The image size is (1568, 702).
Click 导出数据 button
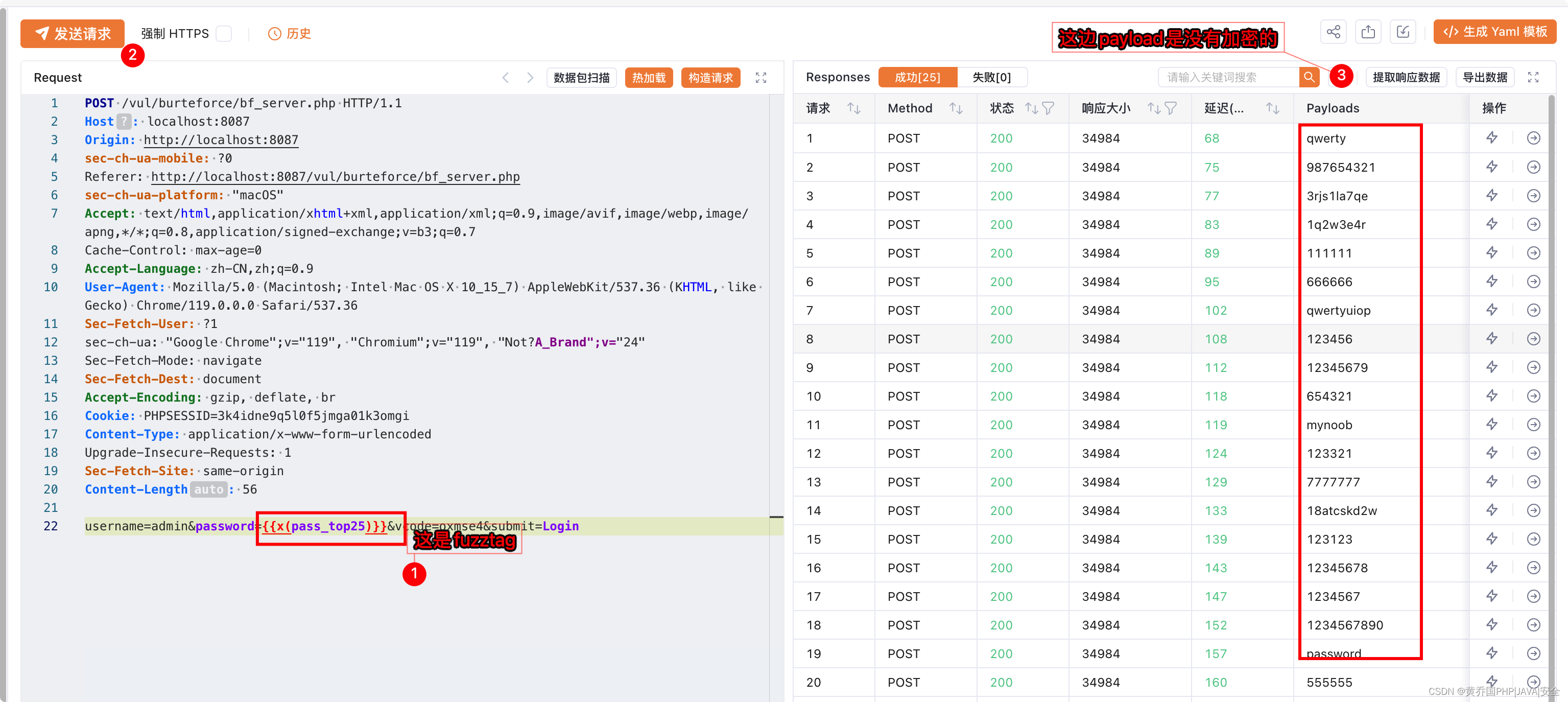pos(1485,77)
